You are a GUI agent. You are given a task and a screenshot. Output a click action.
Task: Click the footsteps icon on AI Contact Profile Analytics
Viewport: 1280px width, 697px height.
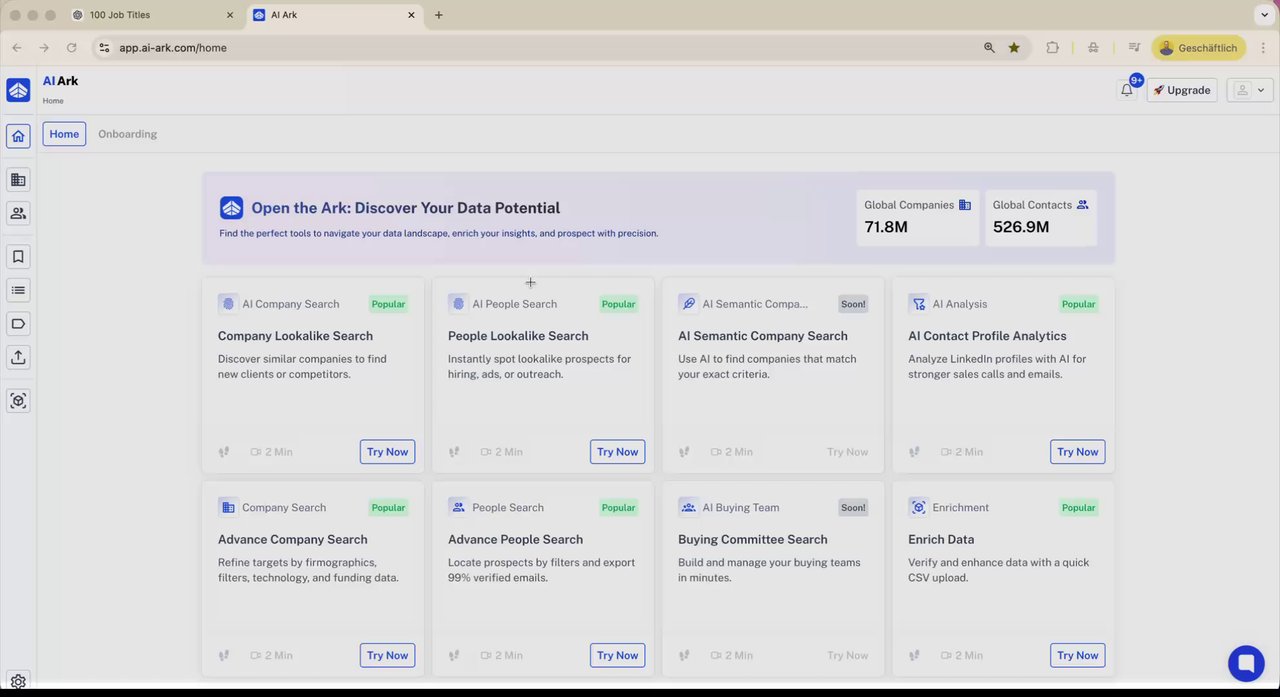[914, 452]
